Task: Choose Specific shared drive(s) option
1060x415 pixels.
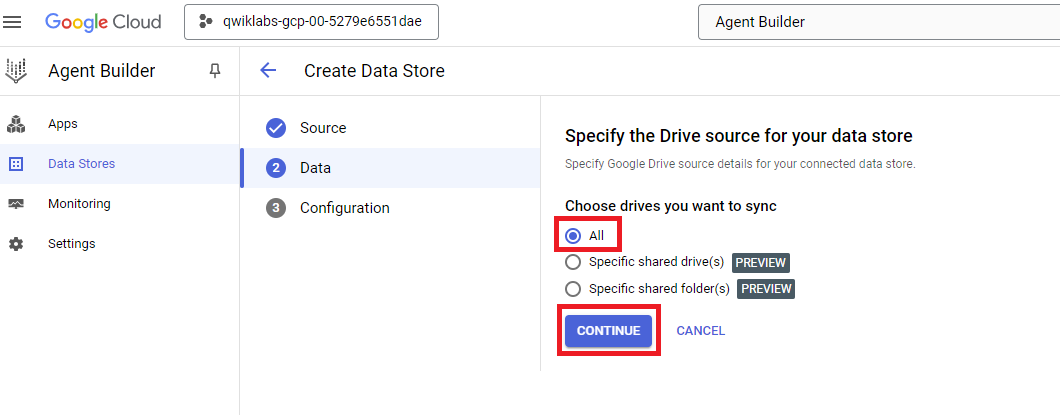Action: [573, 262]
